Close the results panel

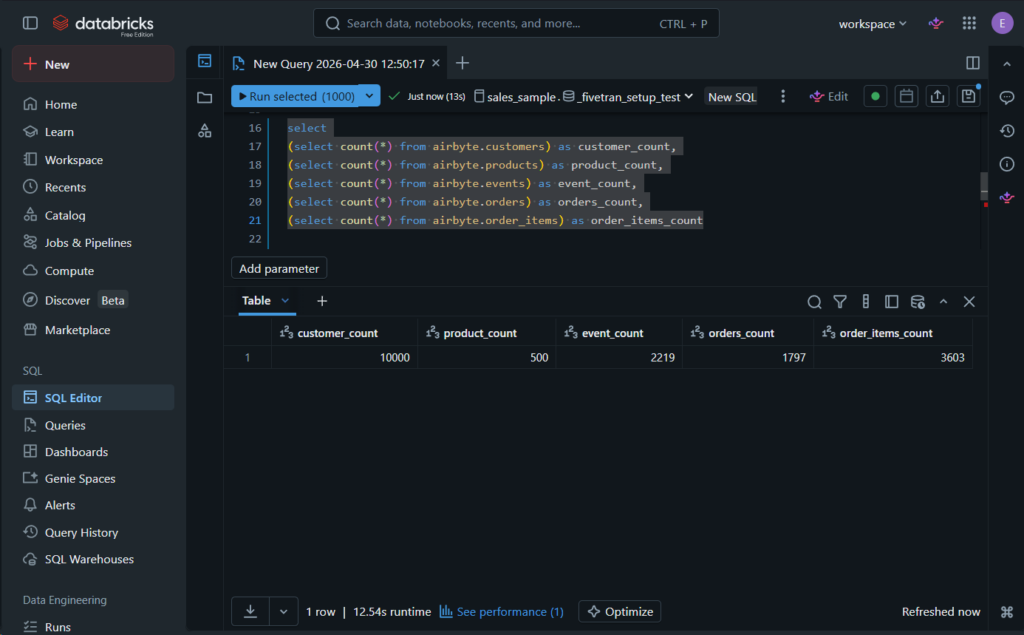pyautogui.click(x=969, y=301)
